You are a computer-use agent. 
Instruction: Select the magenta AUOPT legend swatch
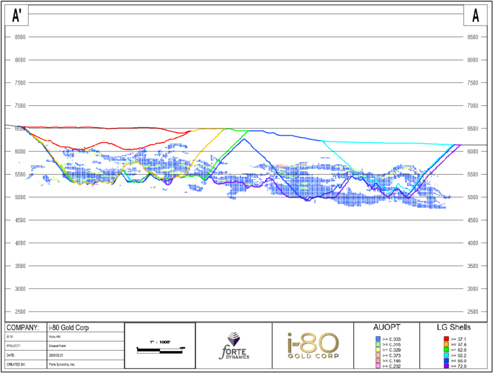click(378, 366)
